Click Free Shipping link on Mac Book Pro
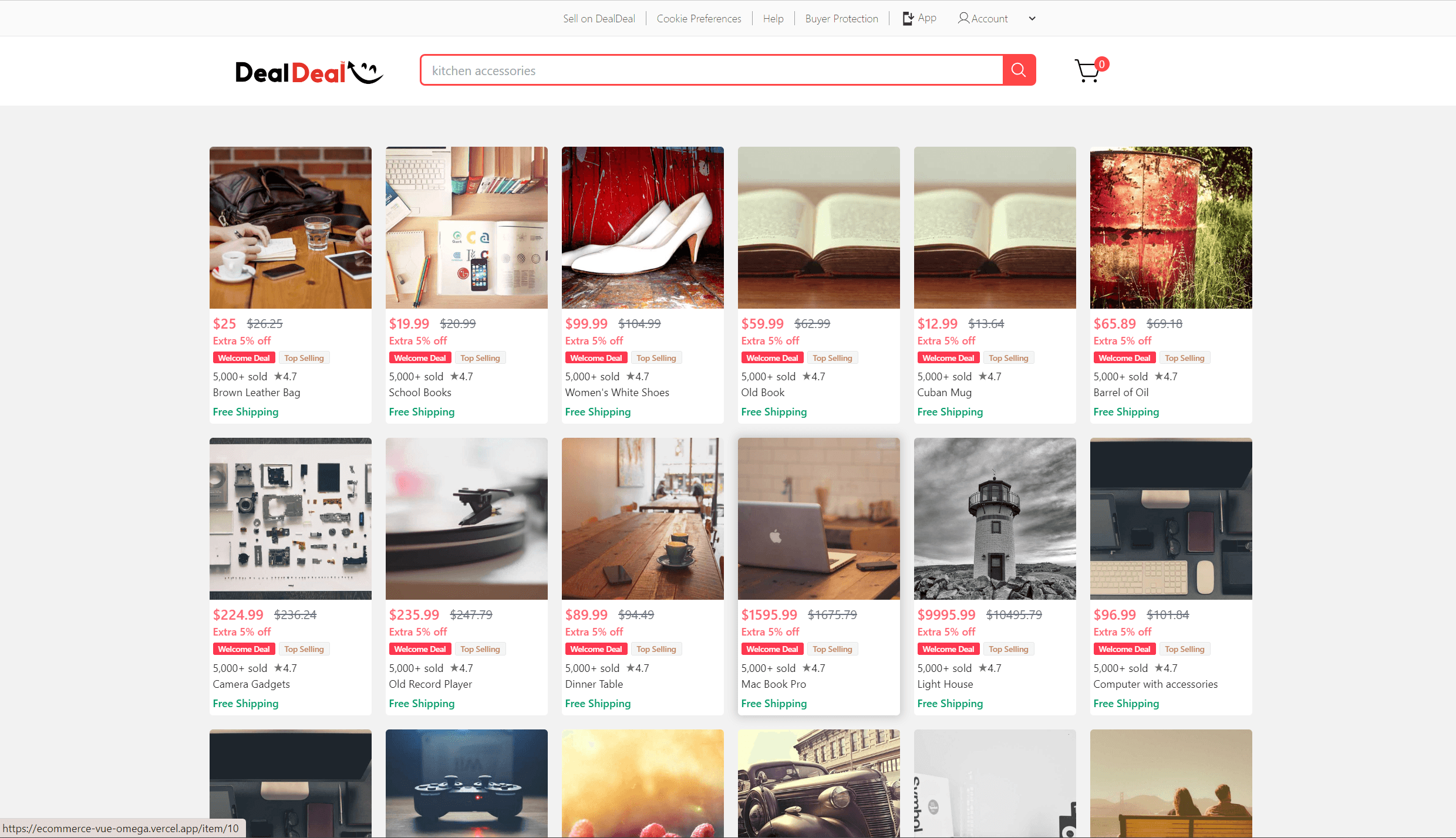The height and width of the screenshot is (838, 1456). [x=775, y=703]
